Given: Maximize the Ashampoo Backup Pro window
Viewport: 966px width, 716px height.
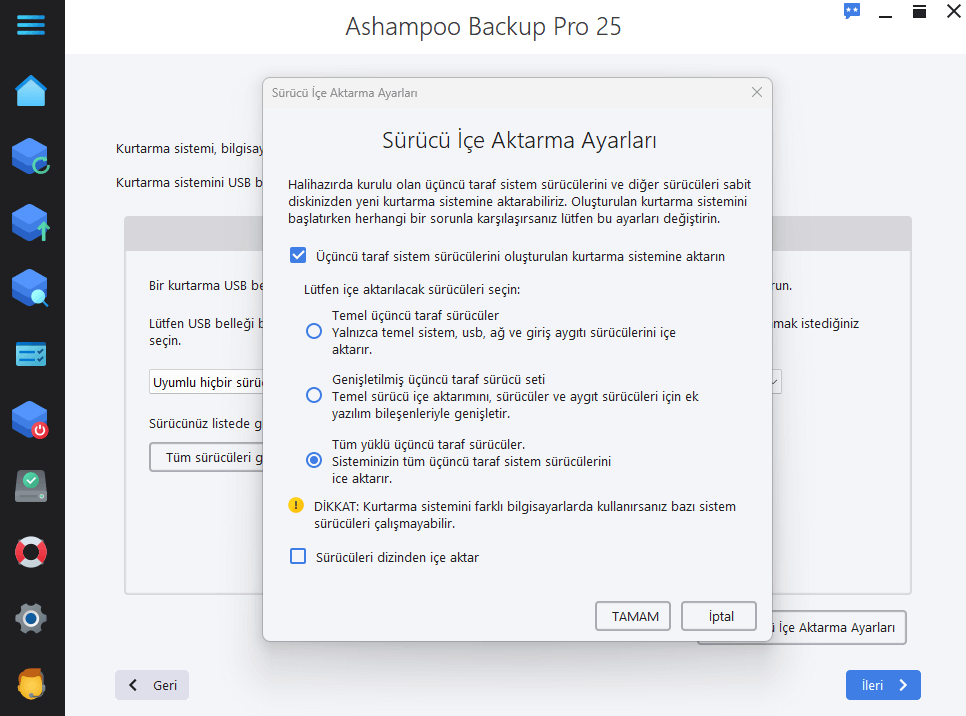Looking at the screenshot, I should (x=919, y=12).
